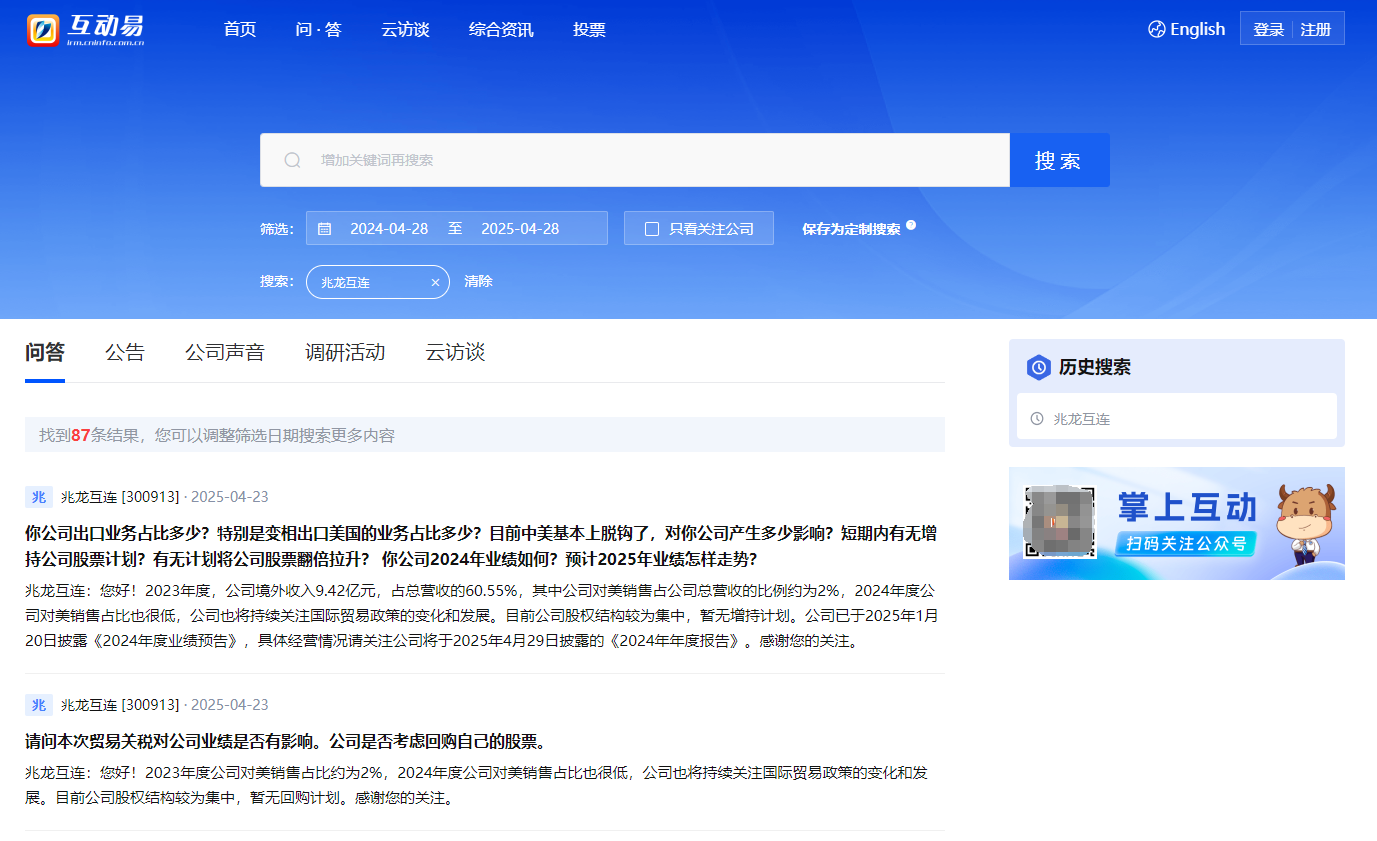Remove the 兆龙互连 search tag with X
Viewport: 1377px width, 841px height.
coord(435,283)
